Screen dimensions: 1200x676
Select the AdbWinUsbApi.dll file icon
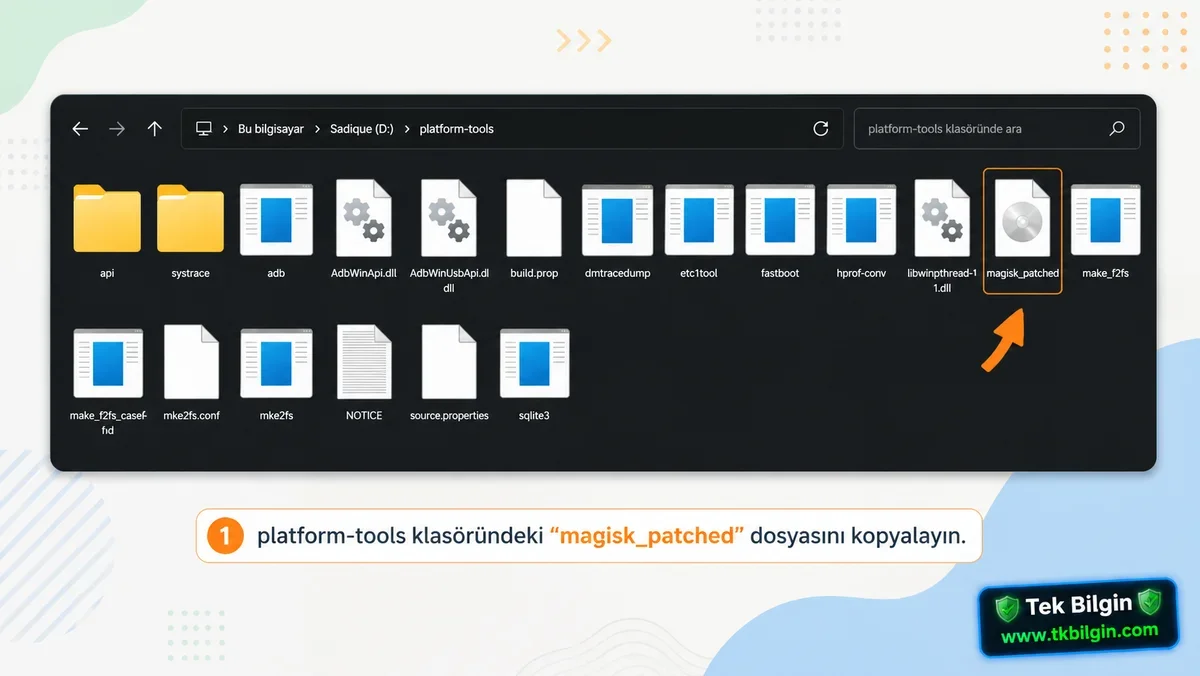[449, 218]
